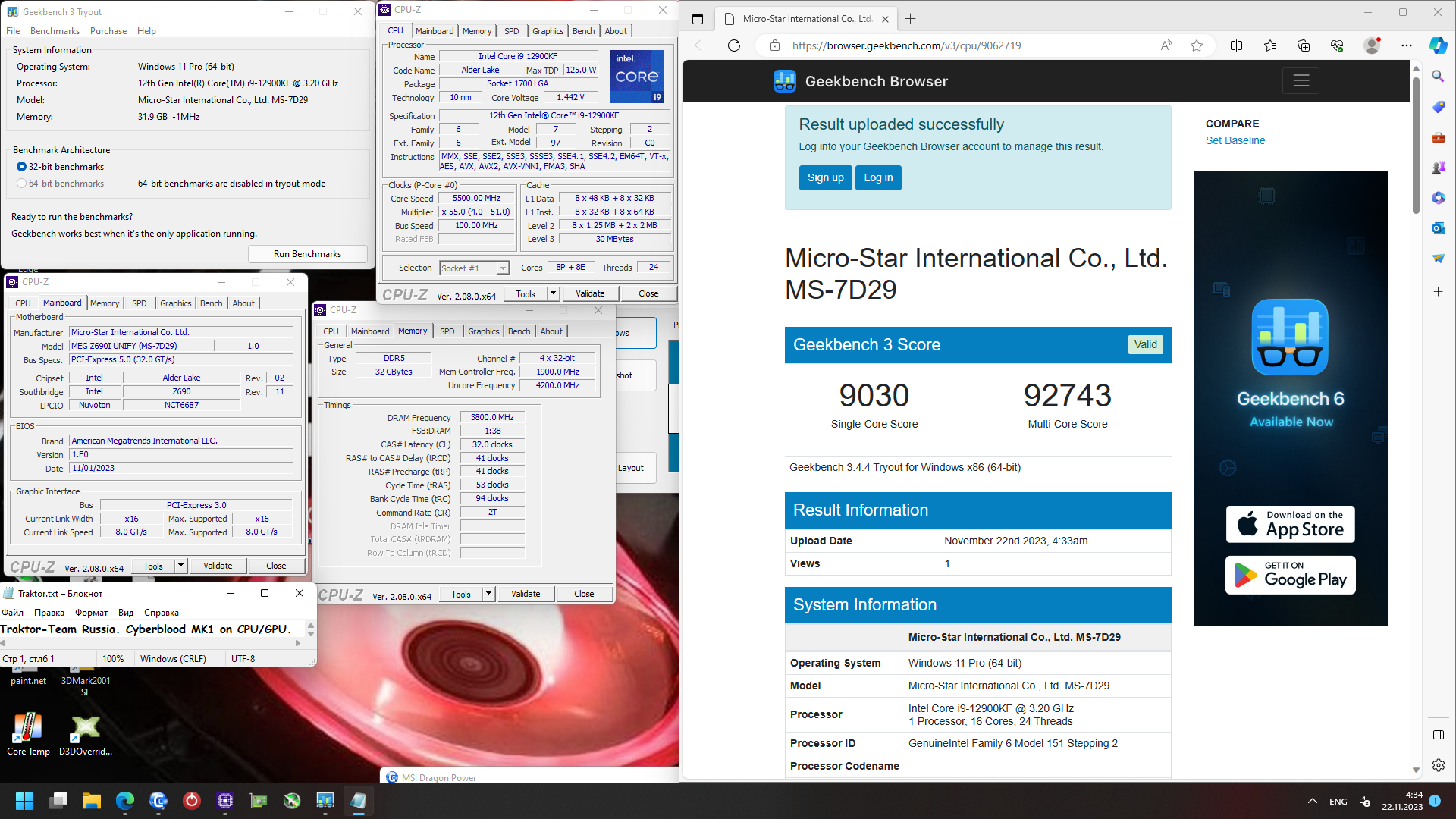This screenshot has width=1456, height=819.
Task: Select 32-bit benchmarks radio button
Action: coord(21,167)
